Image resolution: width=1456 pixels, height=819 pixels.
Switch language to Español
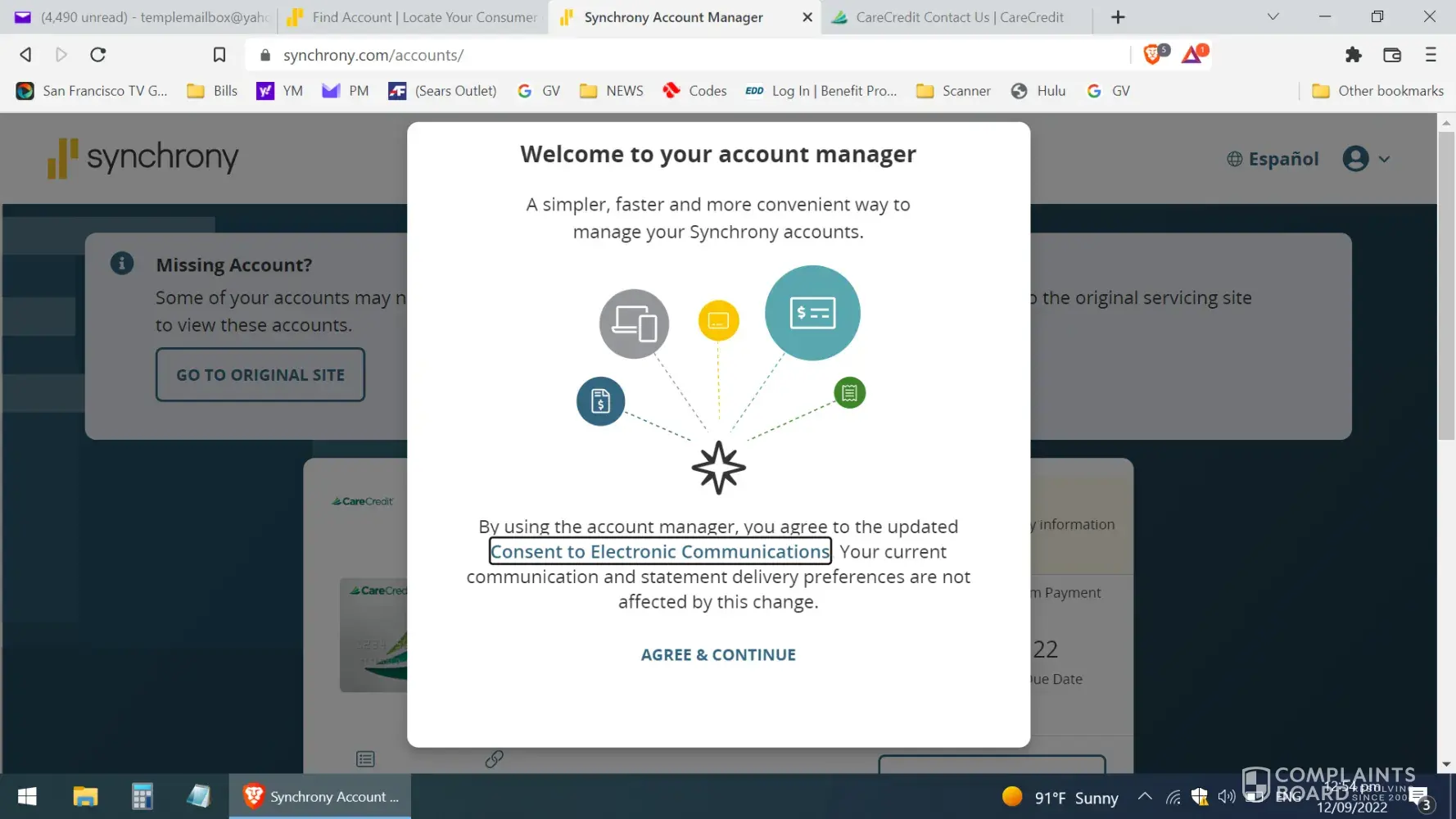tap(1273, 159)
